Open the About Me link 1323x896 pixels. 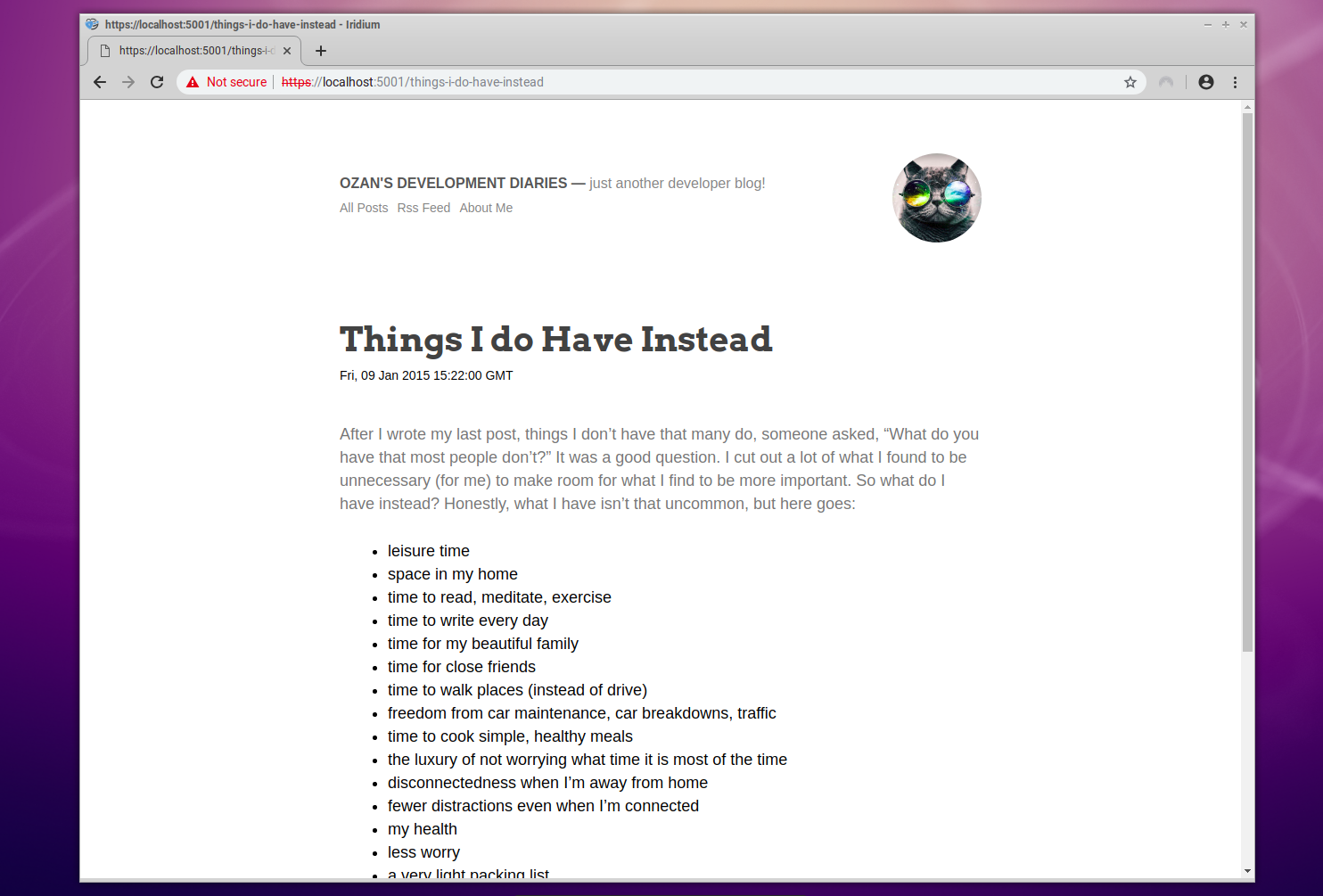486,208
